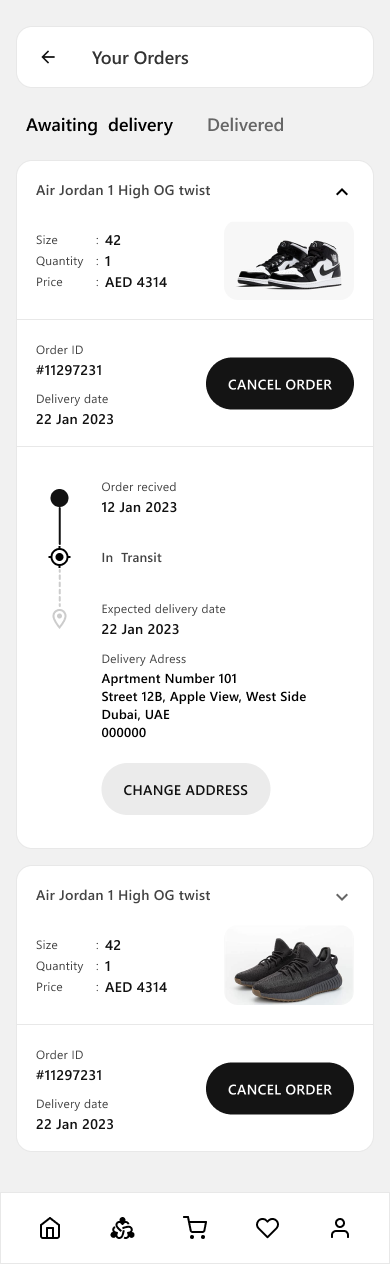Click the Your Orders header title
Viewport: 390px width, 1264px height.
click(140, 58)
